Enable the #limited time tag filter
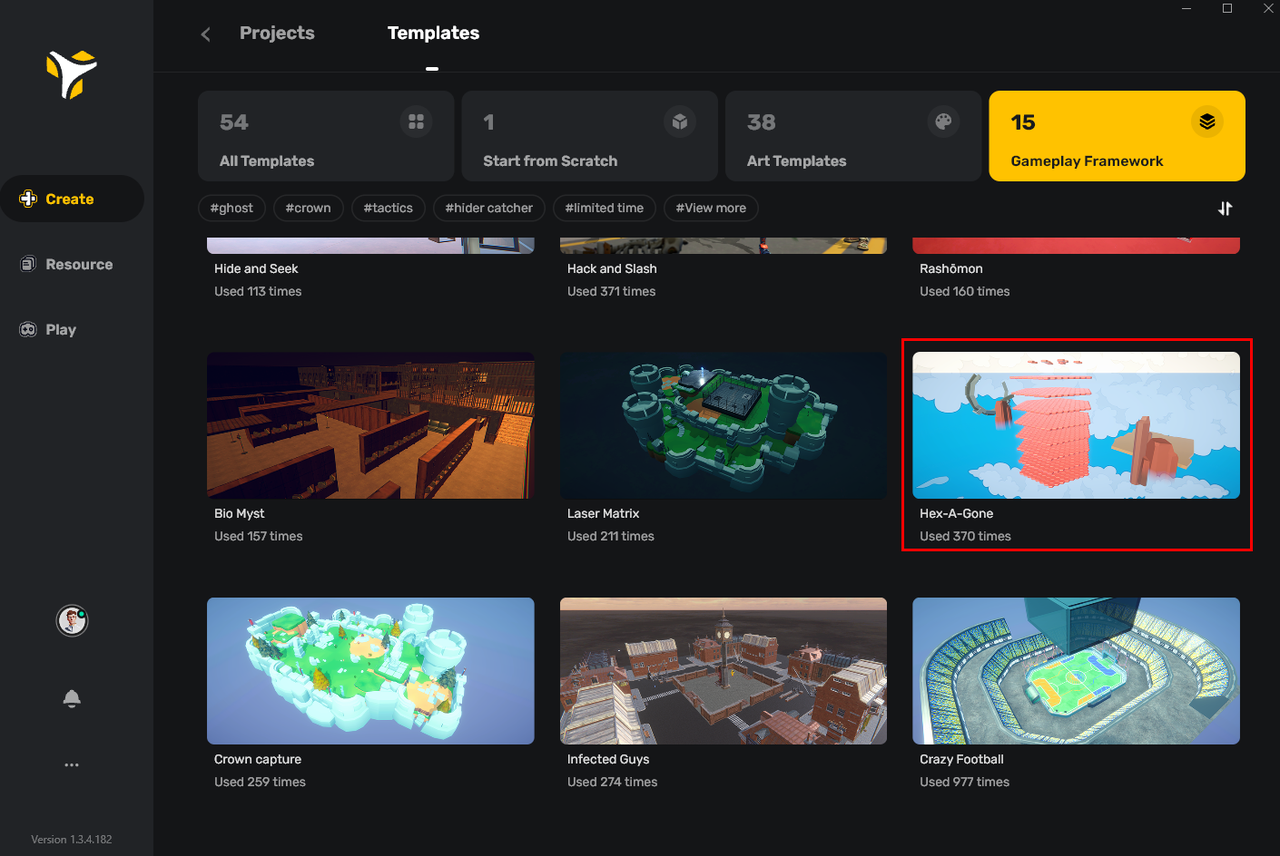 point(604,208)
